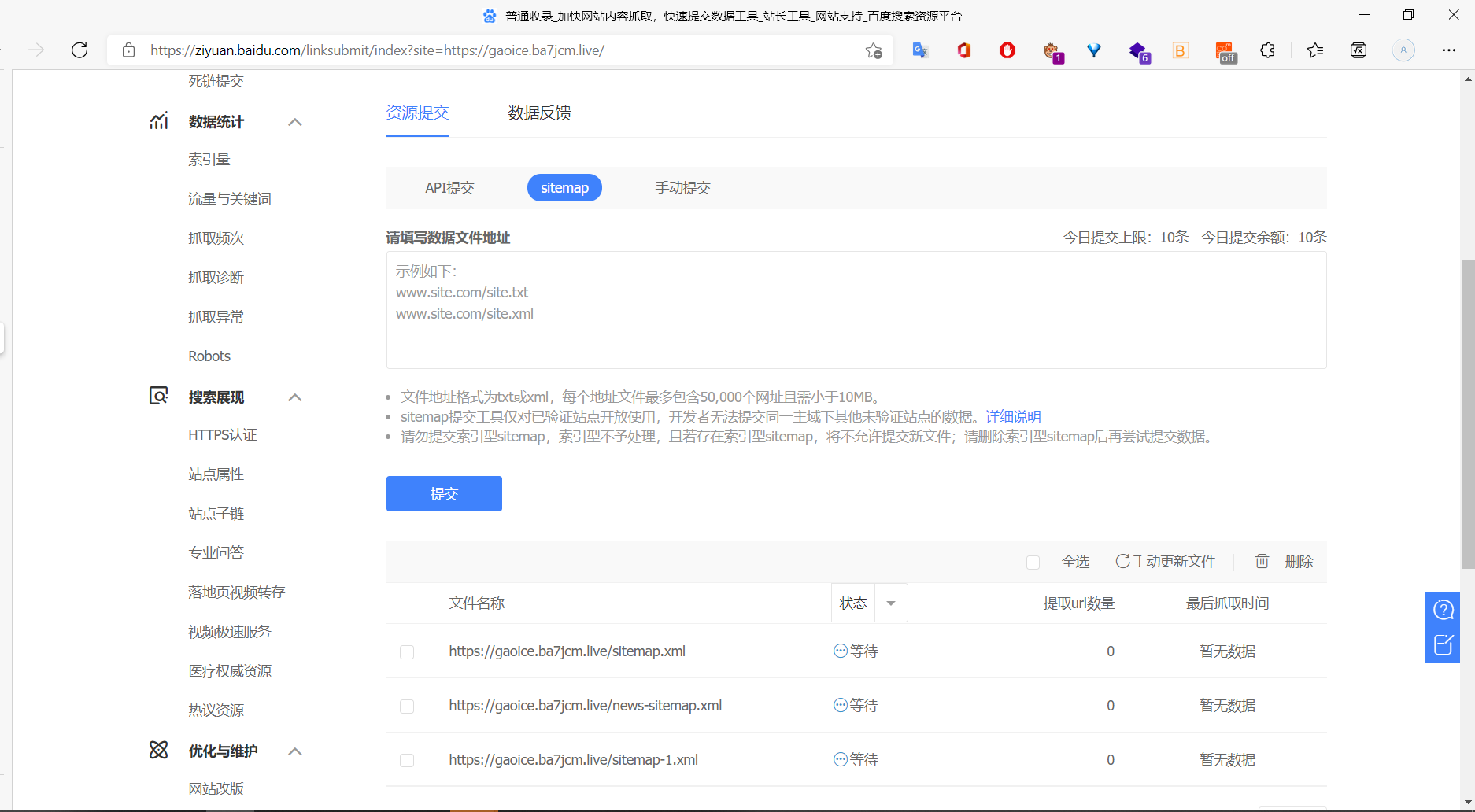Open the Google Translate extension icon
The image size is (1475, 812).
coord(920,50)
